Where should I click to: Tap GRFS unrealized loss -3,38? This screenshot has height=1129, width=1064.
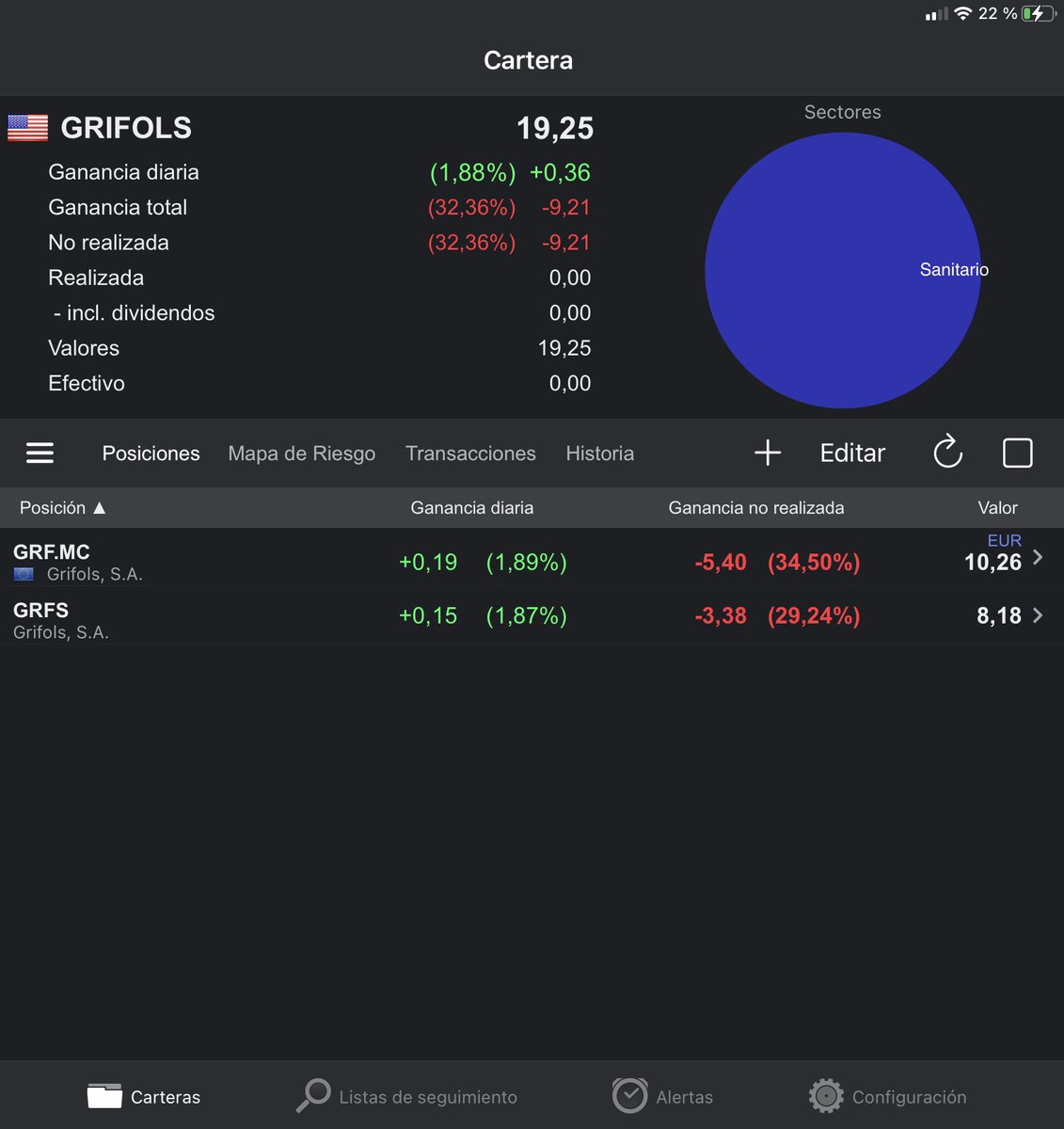721,615
